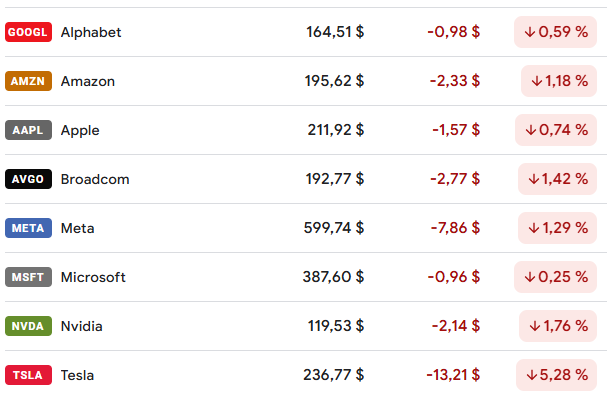Click the Tesla stock name
The image size is (607, 406).
click(x=77, y=375)
